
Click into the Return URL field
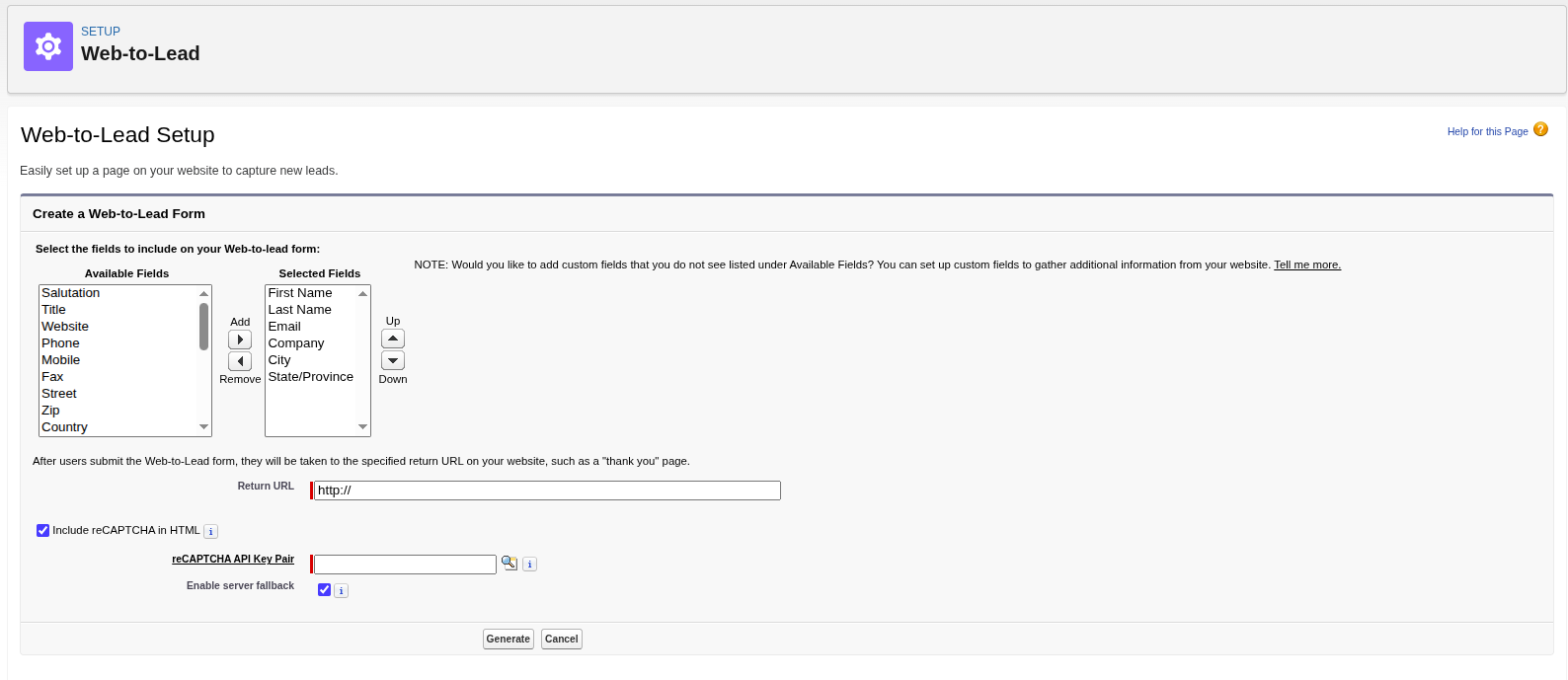point(547,491)
